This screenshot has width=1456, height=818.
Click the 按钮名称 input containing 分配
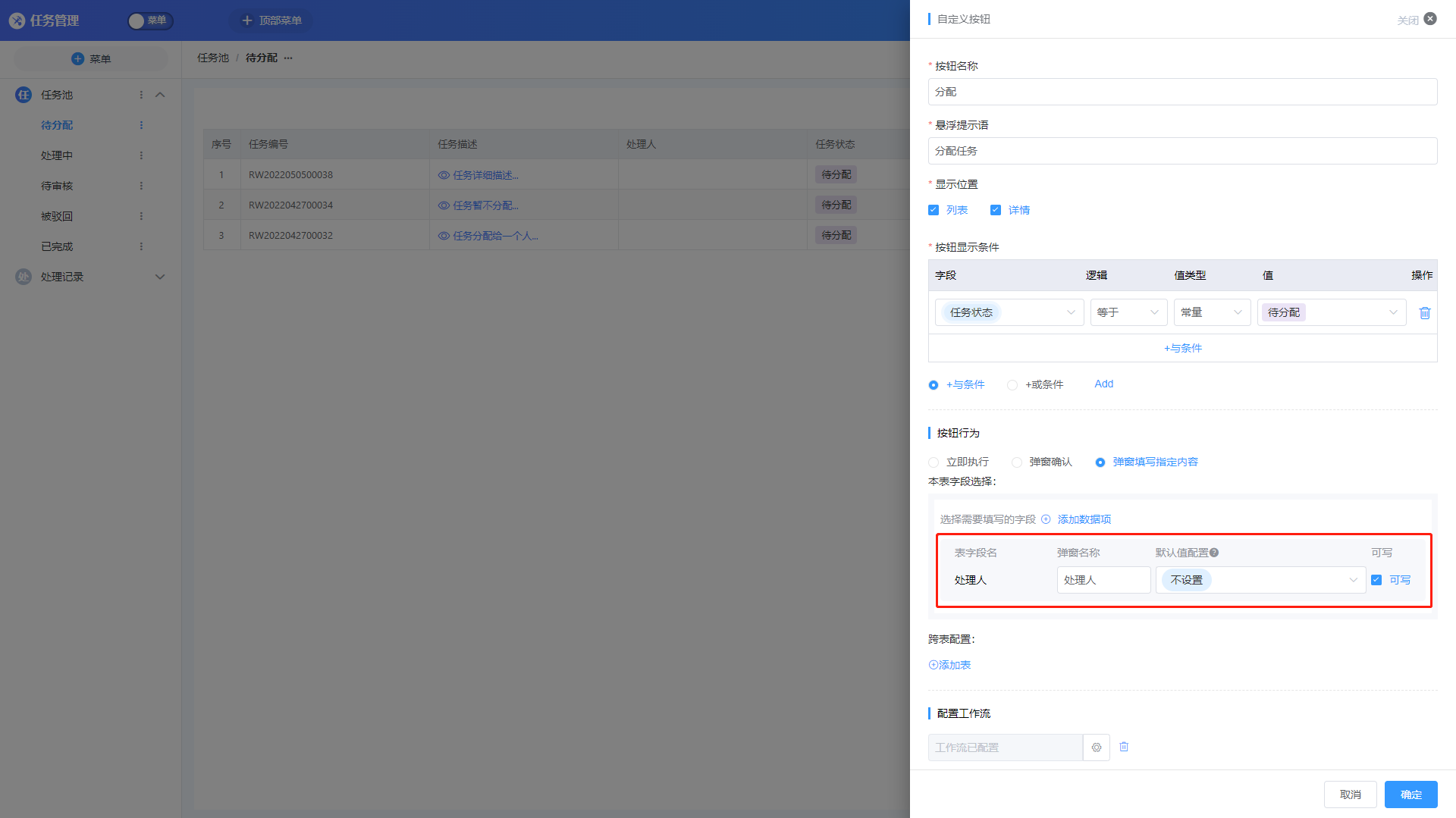pos(1182,92)
